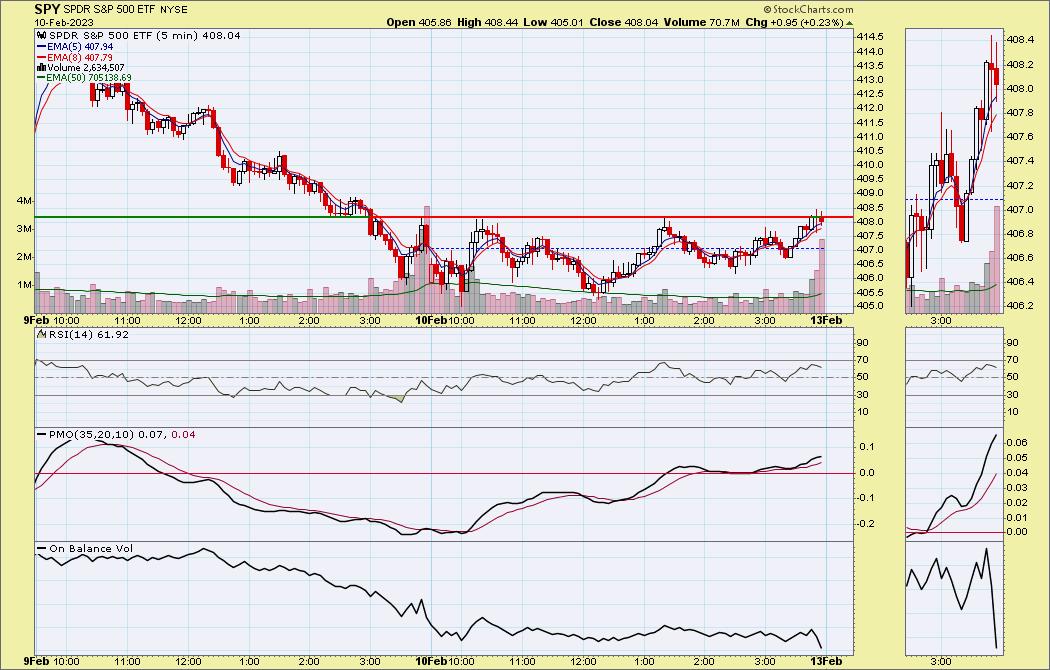Click the Low 405.01 value
This screenshot has width=1050, height=670.
click(x=553, y=22)
